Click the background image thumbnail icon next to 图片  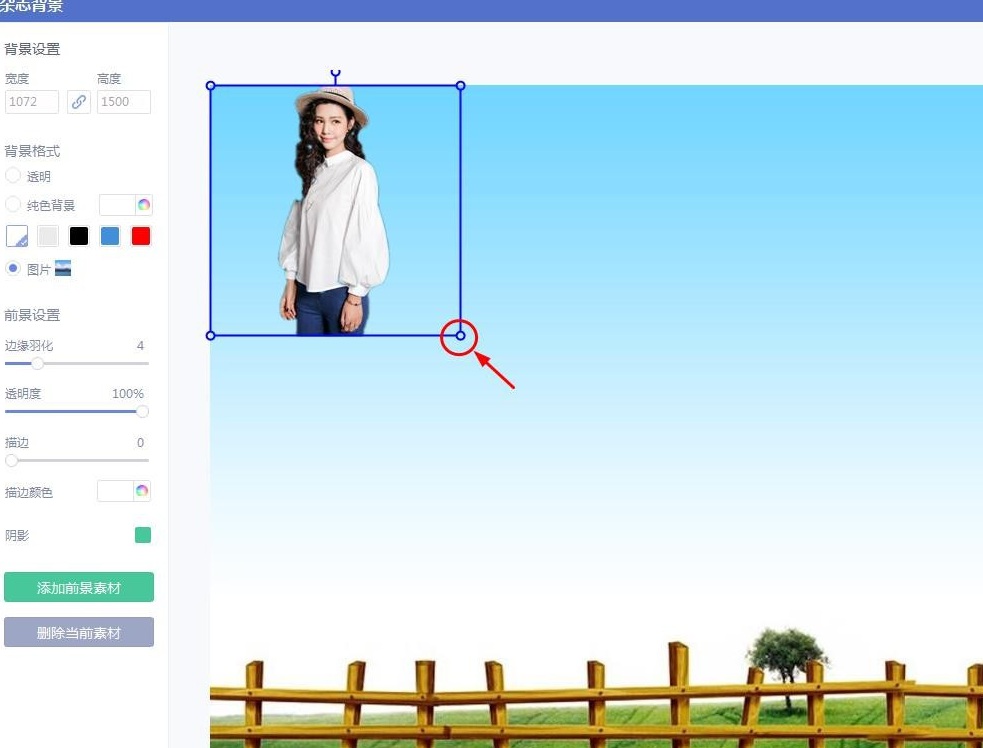63,269
